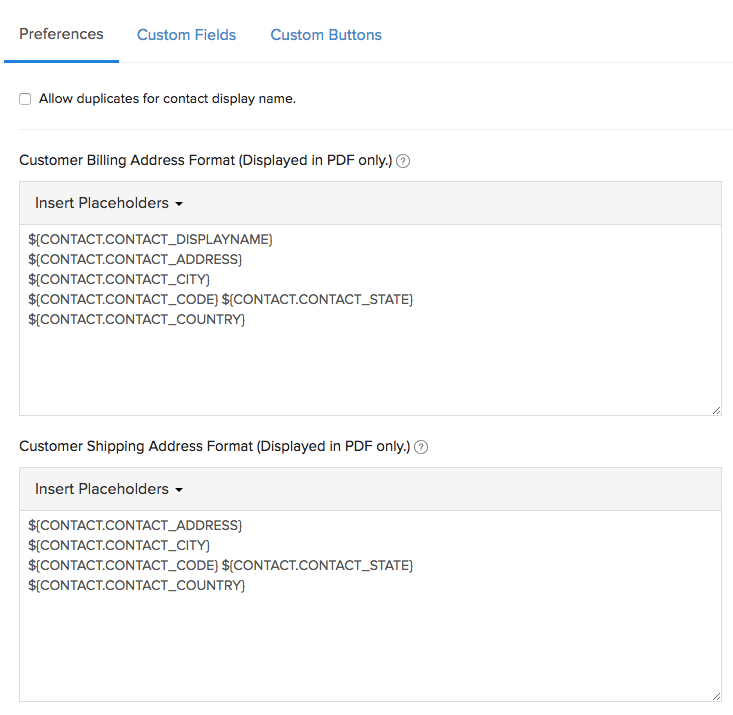
Task: Click the CONTACT_DISPLAYNAME line in the billing format
Action: pyautogui.click(x=150, y=239)
